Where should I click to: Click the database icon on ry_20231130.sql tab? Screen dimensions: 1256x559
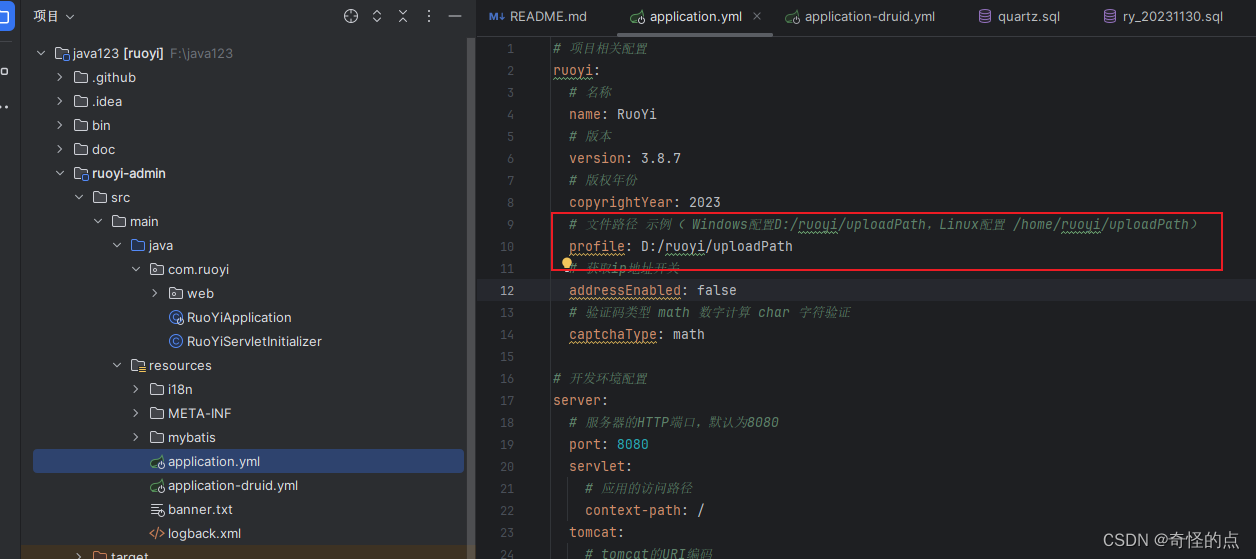pos(1110,16)
